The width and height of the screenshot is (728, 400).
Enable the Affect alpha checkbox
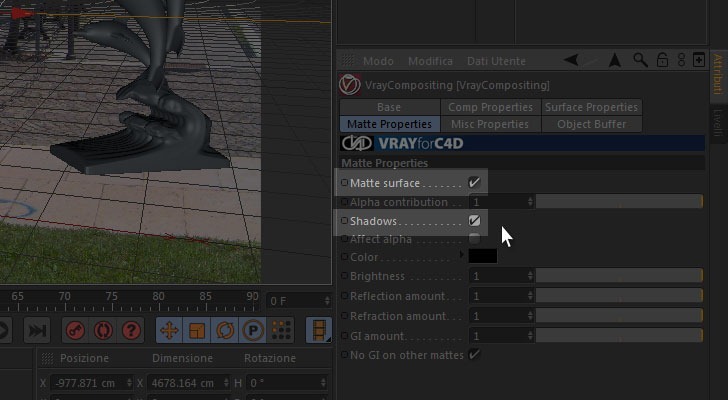474,239
